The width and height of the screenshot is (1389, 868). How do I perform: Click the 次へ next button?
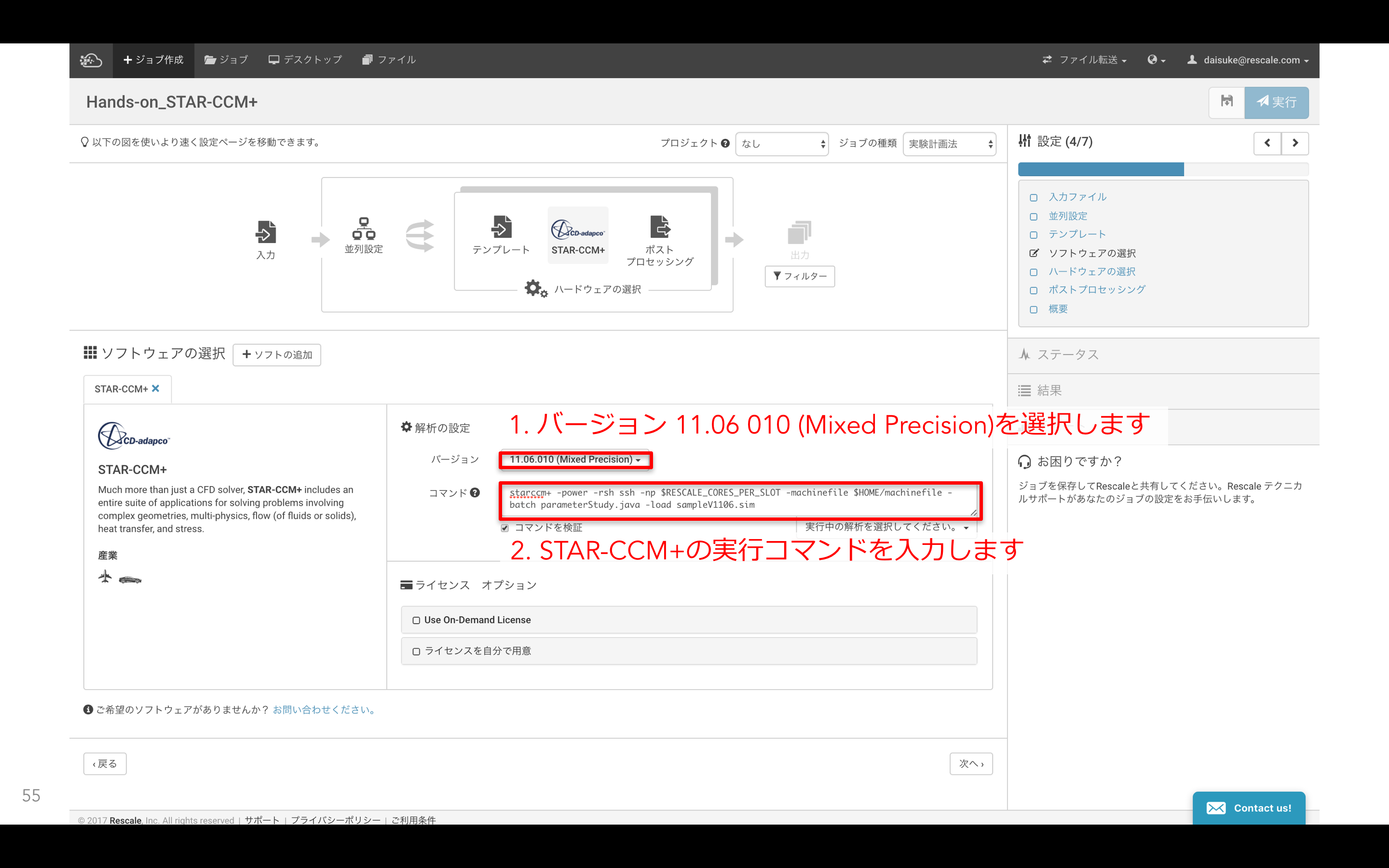click(x=970, y=763)
